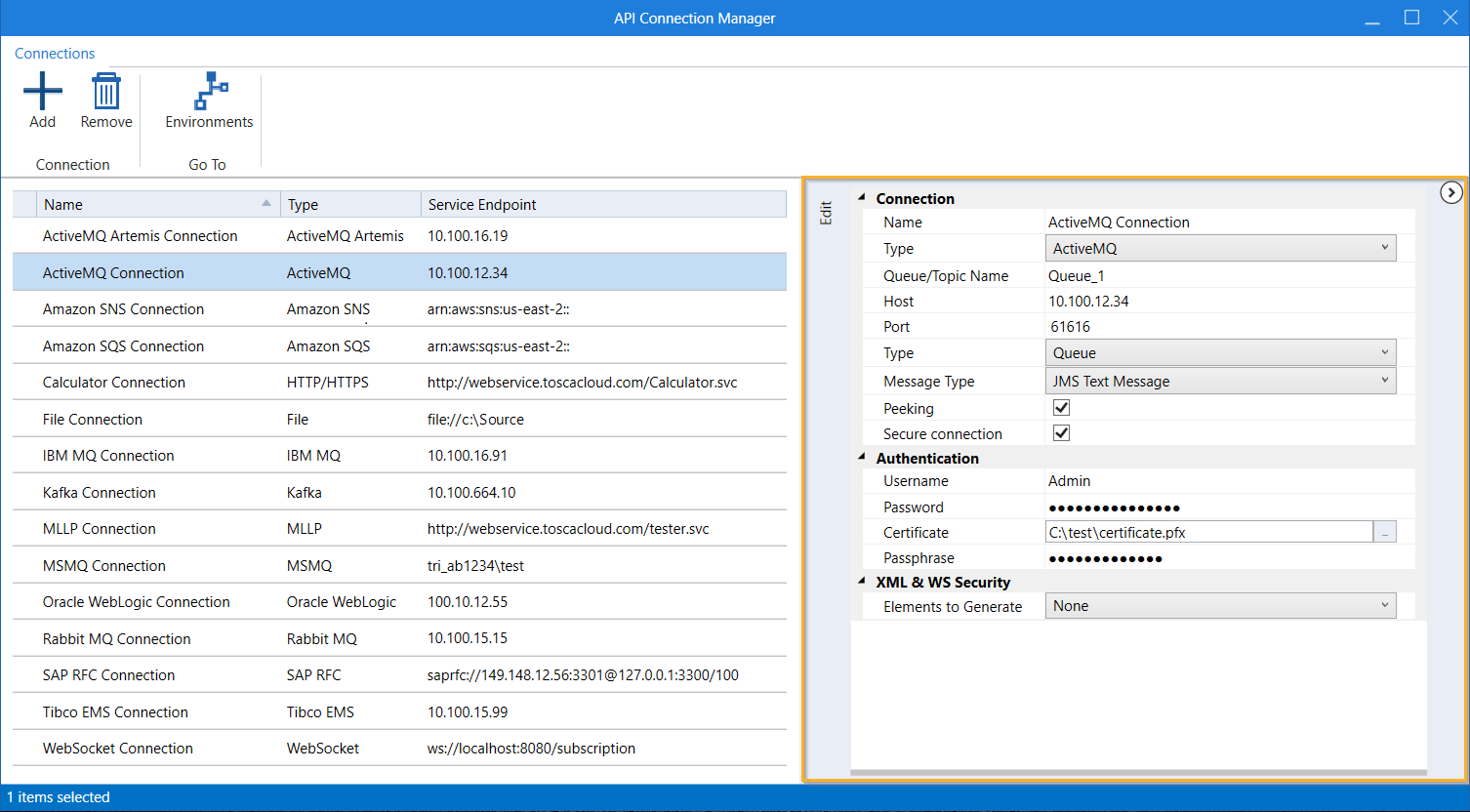Click the Remove trash can icon

105,92
